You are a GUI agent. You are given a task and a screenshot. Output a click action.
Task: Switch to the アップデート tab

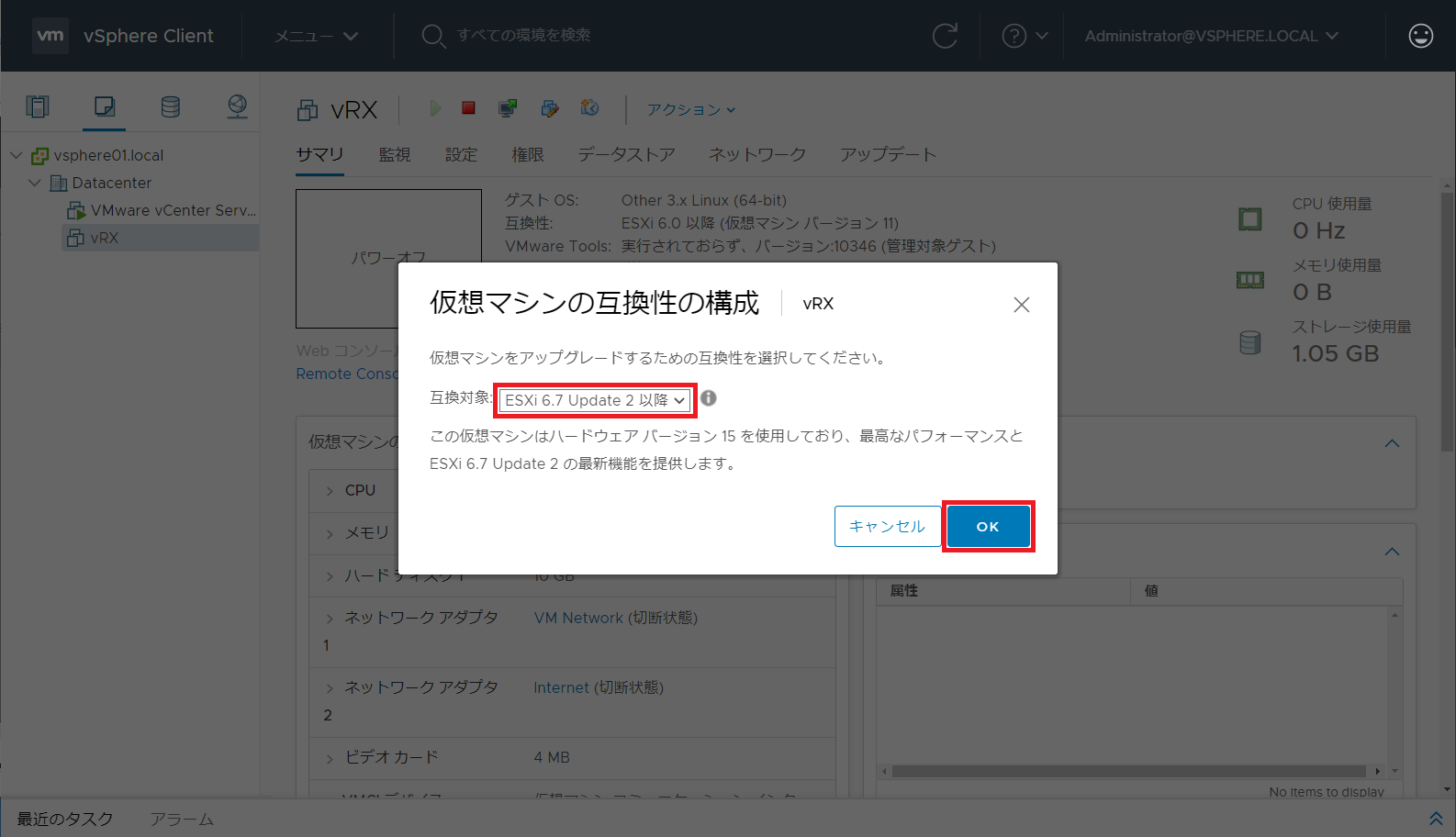[888, 154]
